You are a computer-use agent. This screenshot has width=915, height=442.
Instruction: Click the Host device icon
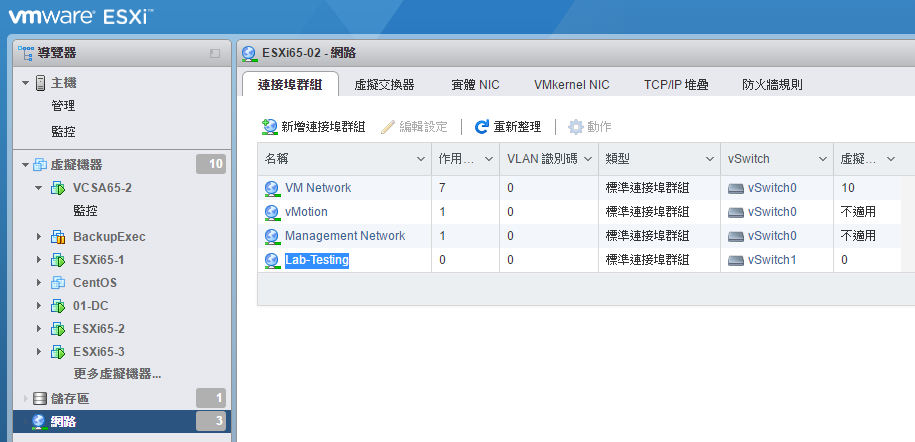point(40,83)
